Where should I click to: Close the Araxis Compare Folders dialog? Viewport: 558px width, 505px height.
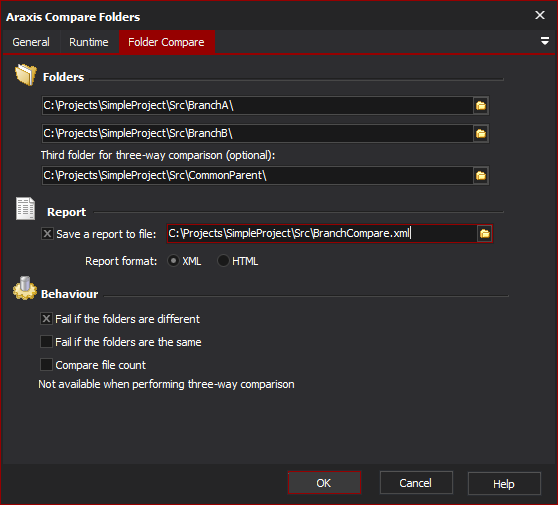point(540,15)
